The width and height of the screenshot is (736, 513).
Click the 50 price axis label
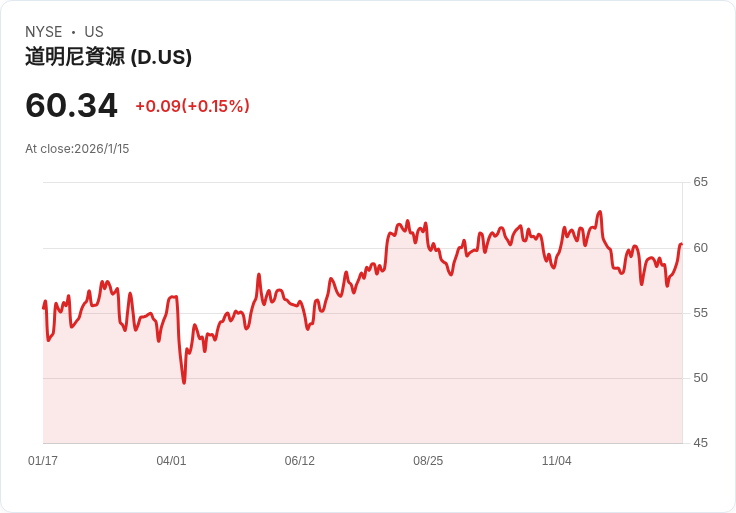701,378
